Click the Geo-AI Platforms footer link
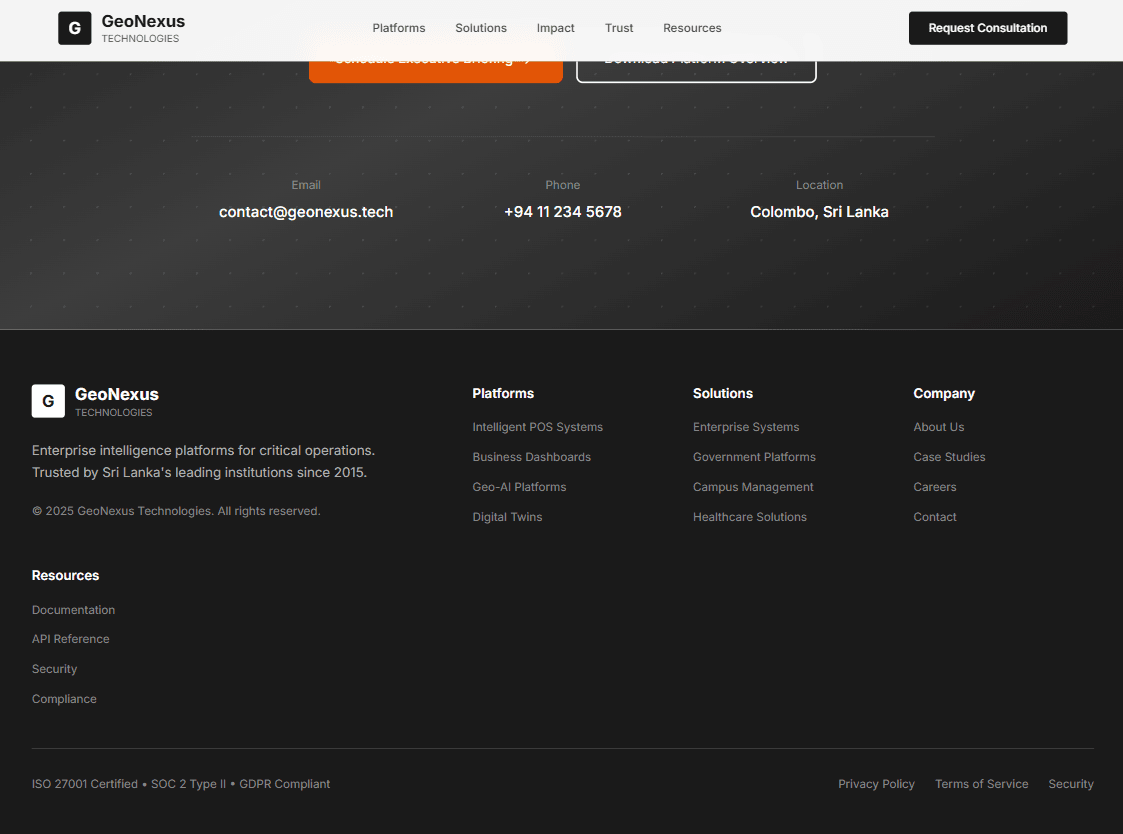Image resolution: width=1123 pixels, height=834 pixels. (519, 486)
